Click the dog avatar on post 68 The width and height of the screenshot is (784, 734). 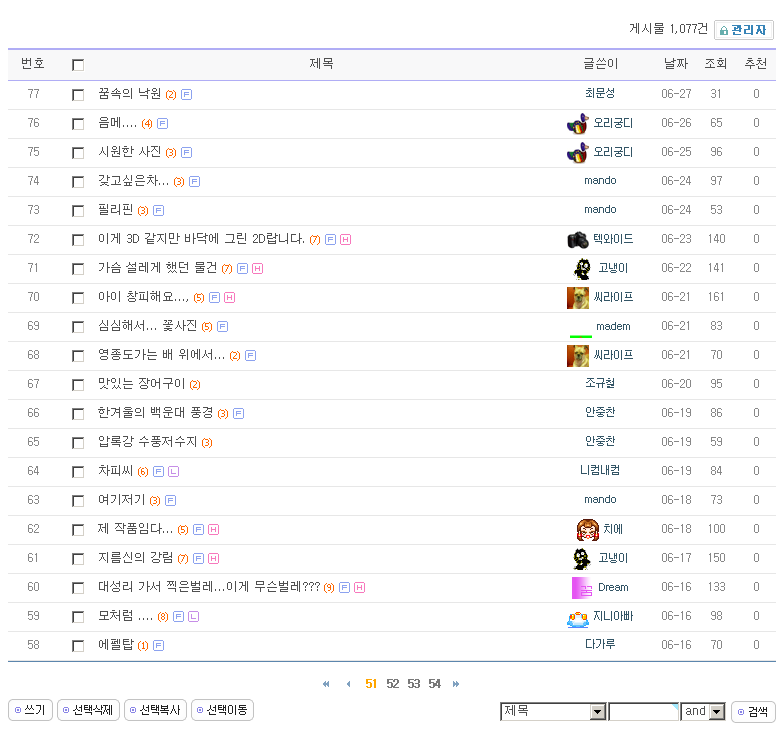(x=578, y=356)
